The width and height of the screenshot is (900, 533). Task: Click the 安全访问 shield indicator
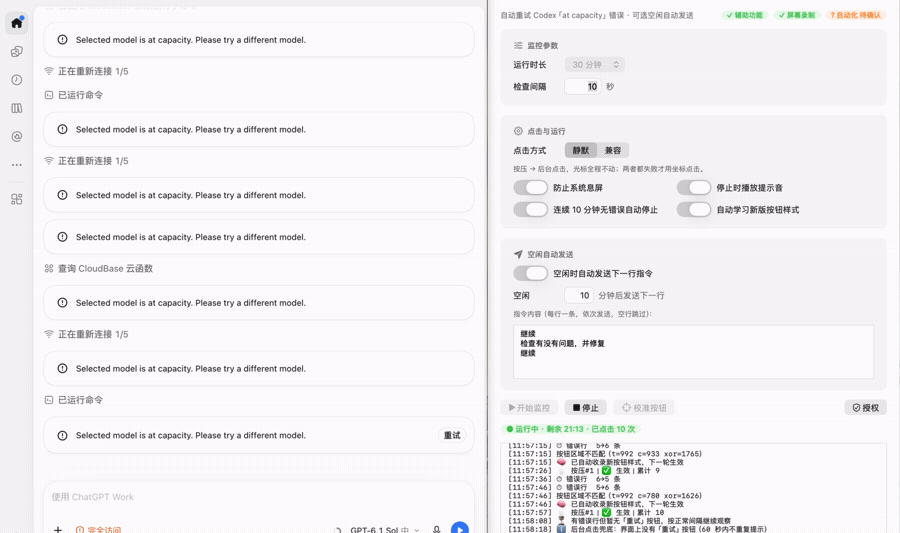pos(98,529)
